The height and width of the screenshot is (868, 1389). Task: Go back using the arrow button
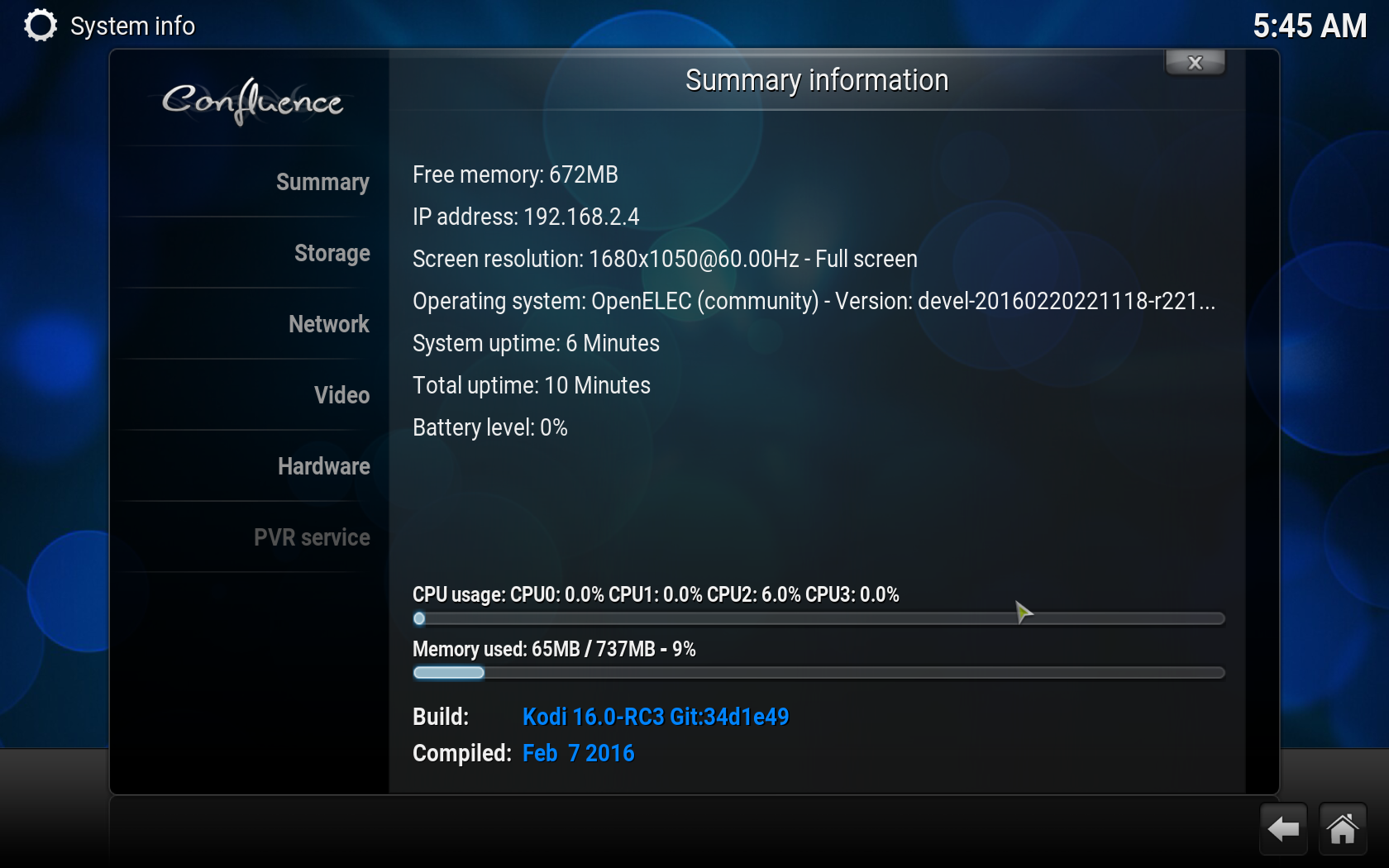click(1283, 828)
